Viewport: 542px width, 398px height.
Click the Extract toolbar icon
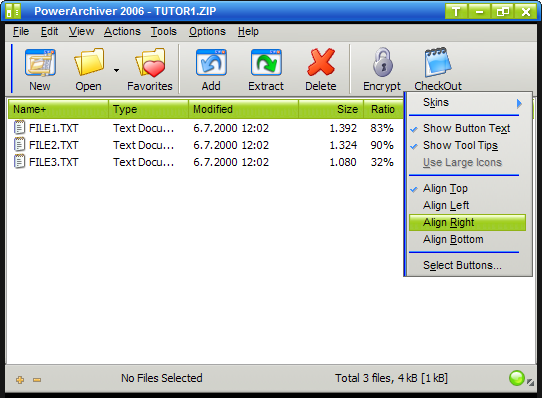point(266,63)
